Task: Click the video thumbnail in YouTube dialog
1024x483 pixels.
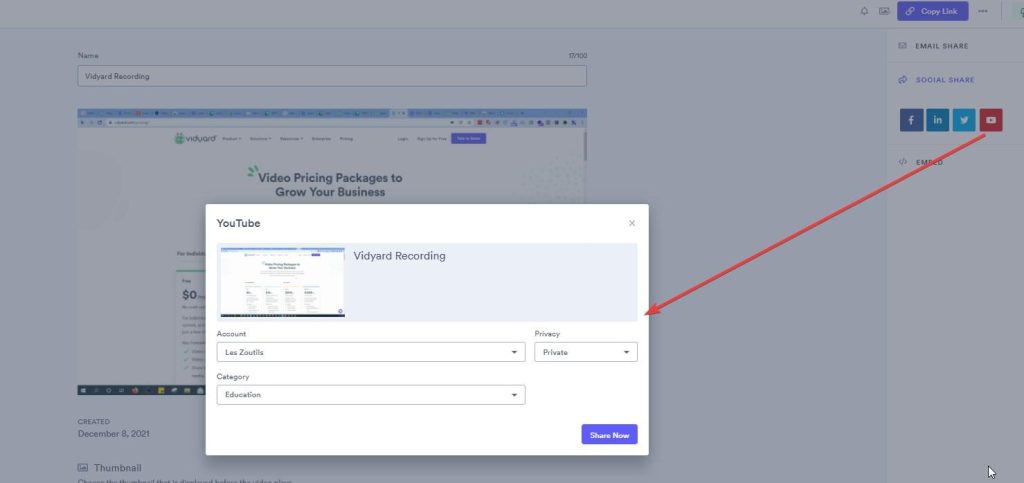Action: click(283, 282)
